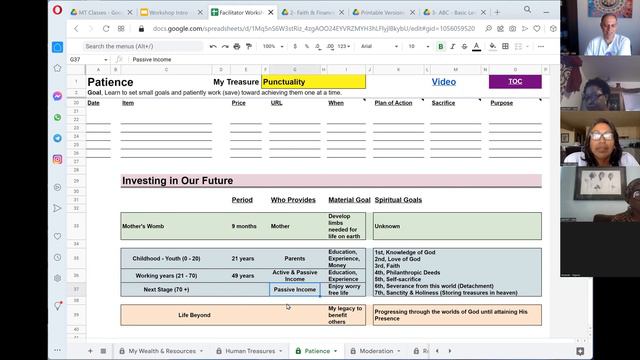Select the Investing in Our Future heading
The width and height of the screenshot is (640, 360).
331,181
